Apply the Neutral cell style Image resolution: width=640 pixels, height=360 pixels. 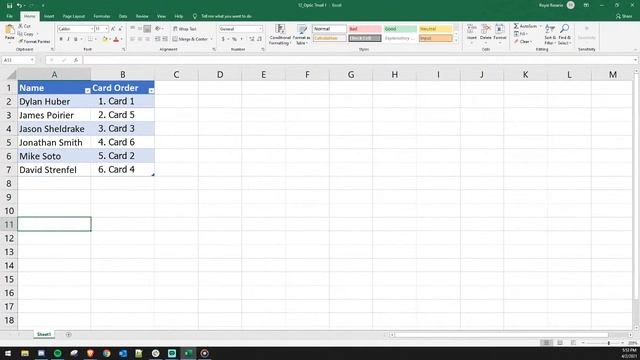pyautogui.click(x=436, y=29)
